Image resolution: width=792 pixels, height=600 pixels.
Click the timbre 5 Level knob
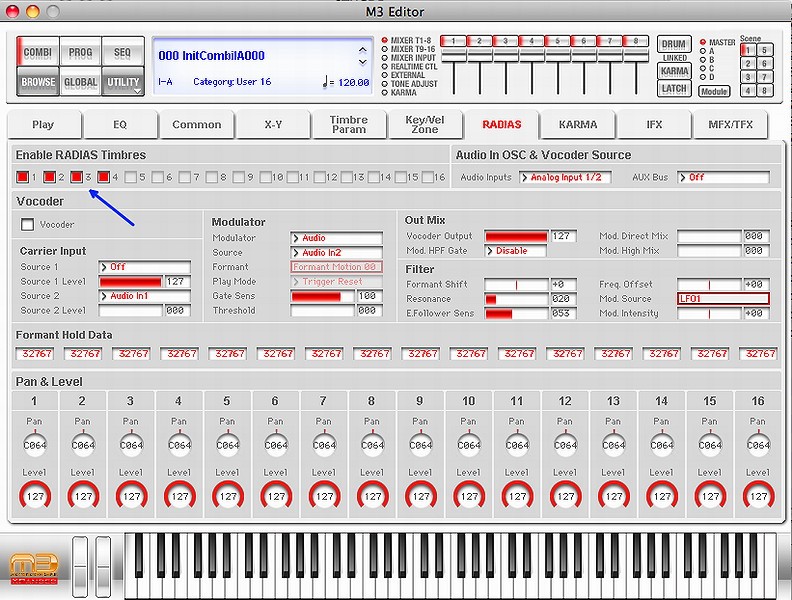click(228, 496)
